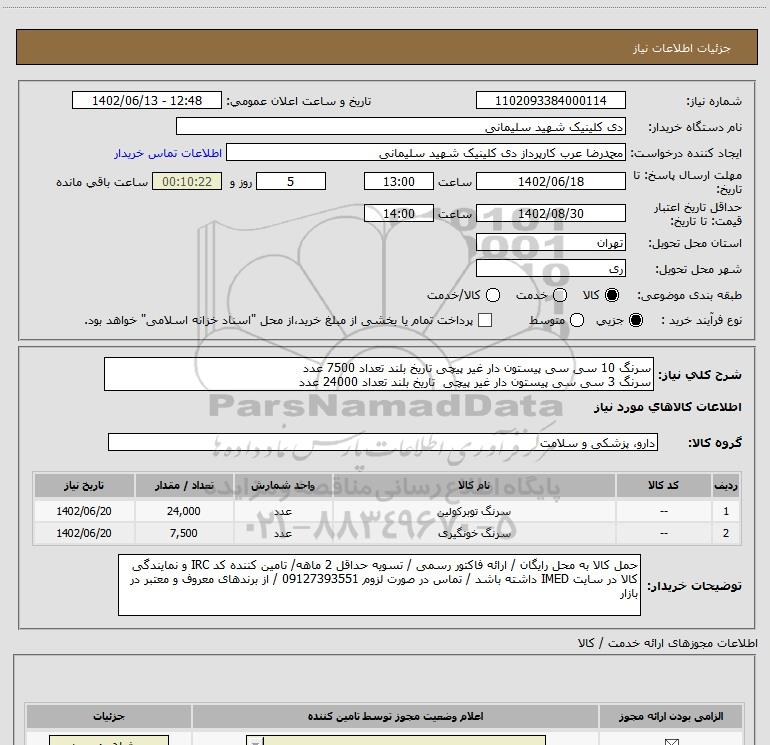
Task: Select the کالا/خدمت radio button
Action: click(493, 295)
